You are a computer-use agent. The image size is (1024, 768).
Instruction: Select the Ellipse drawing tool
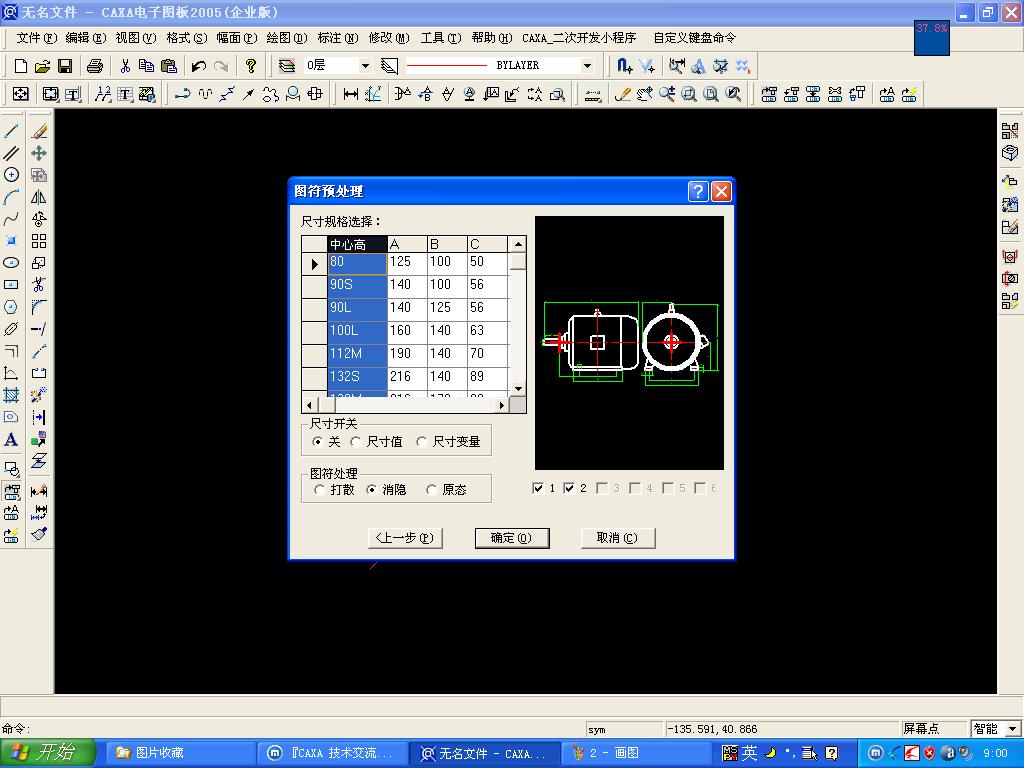(x=11, y=263)
